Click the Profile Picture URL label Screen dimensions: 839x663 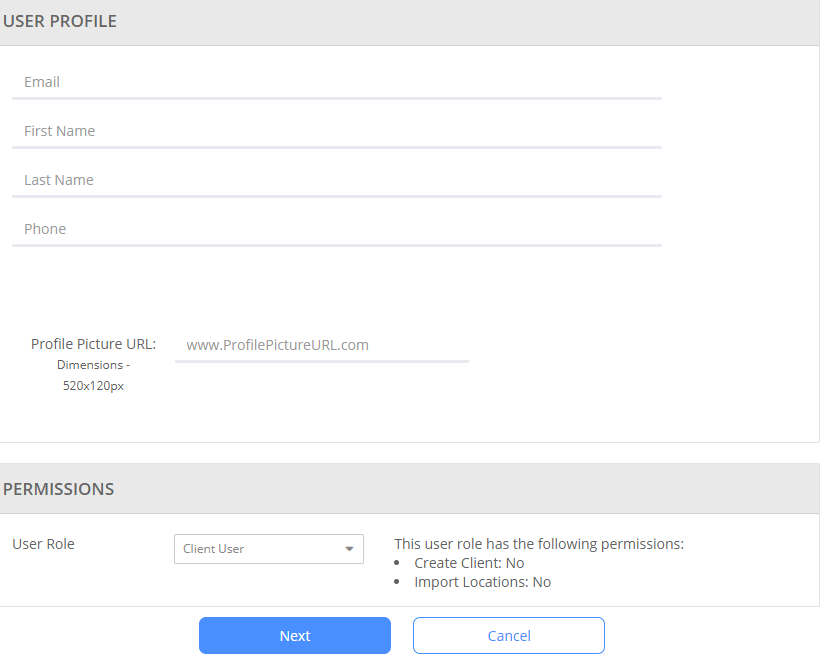[94, 344]
